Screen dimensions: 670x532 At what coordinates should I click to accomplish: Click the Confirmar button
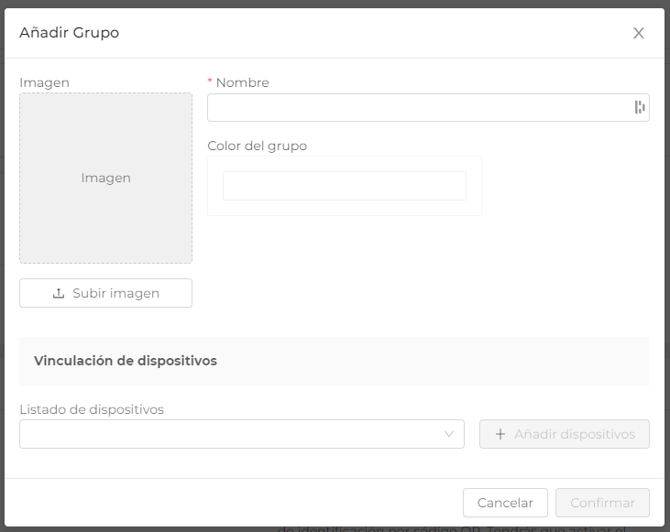tap(602, 503)
